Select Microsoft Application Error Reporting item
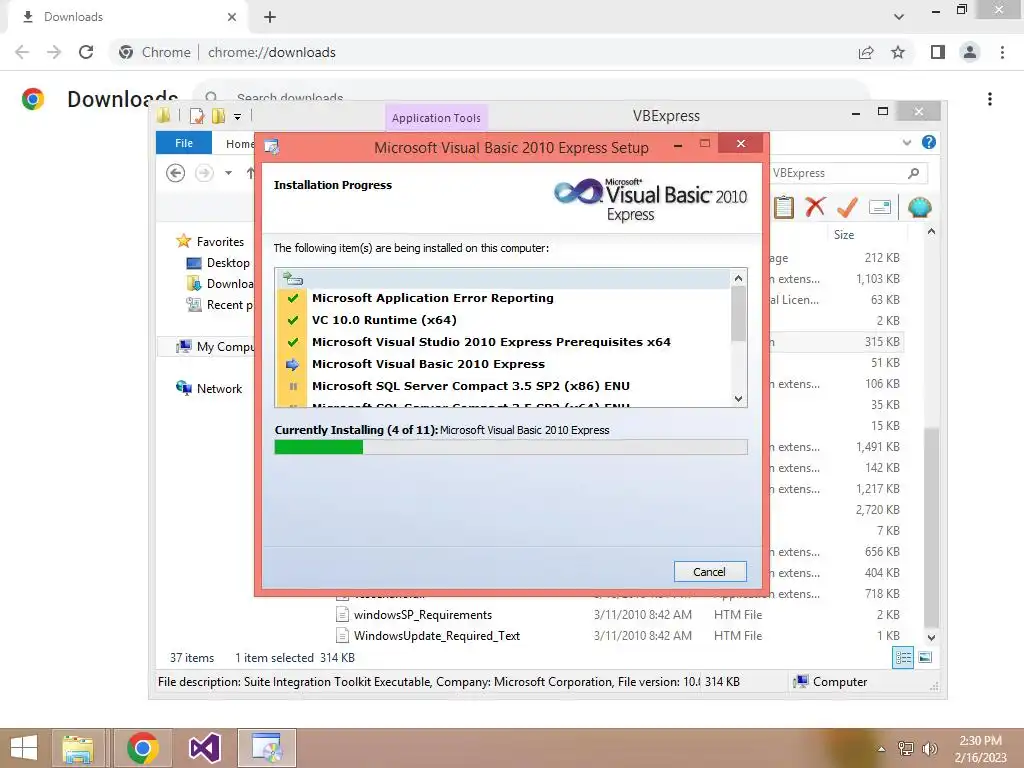Viewport: 1024px width, 768px height. (432, 298)
